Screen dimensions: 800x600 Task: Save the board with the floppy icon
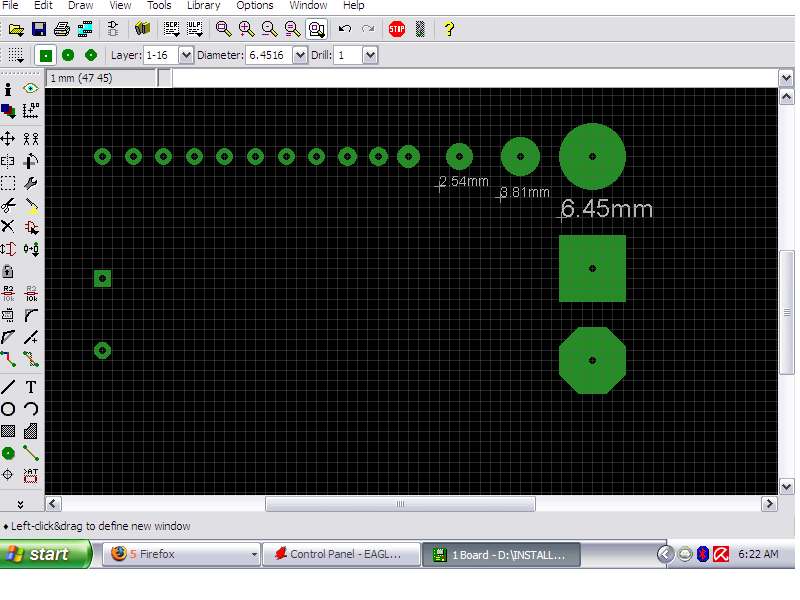click(x=39, y=29)
